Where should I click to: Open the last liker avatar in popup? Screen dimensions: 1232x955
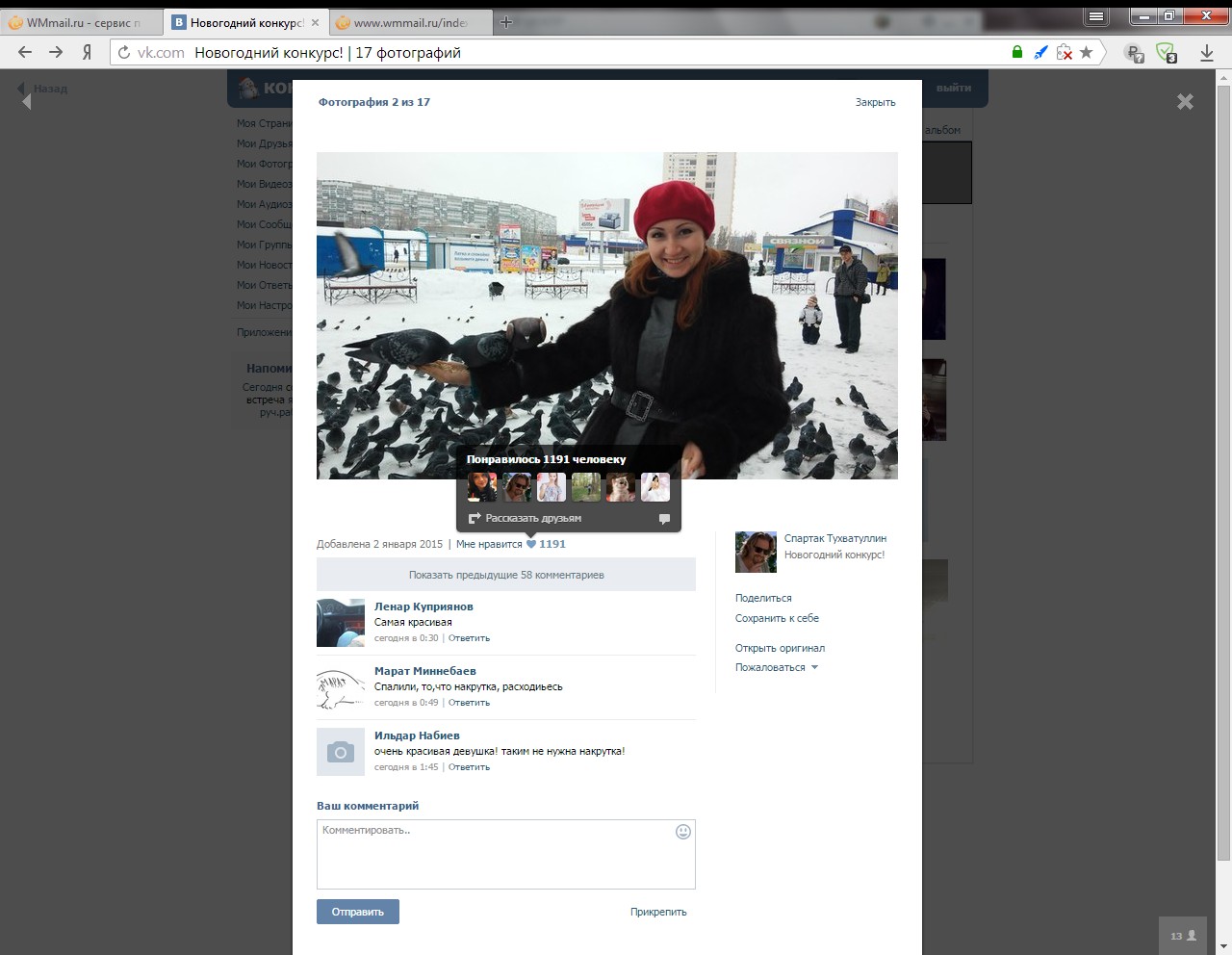pyautogui.click(x=655, y=487)
